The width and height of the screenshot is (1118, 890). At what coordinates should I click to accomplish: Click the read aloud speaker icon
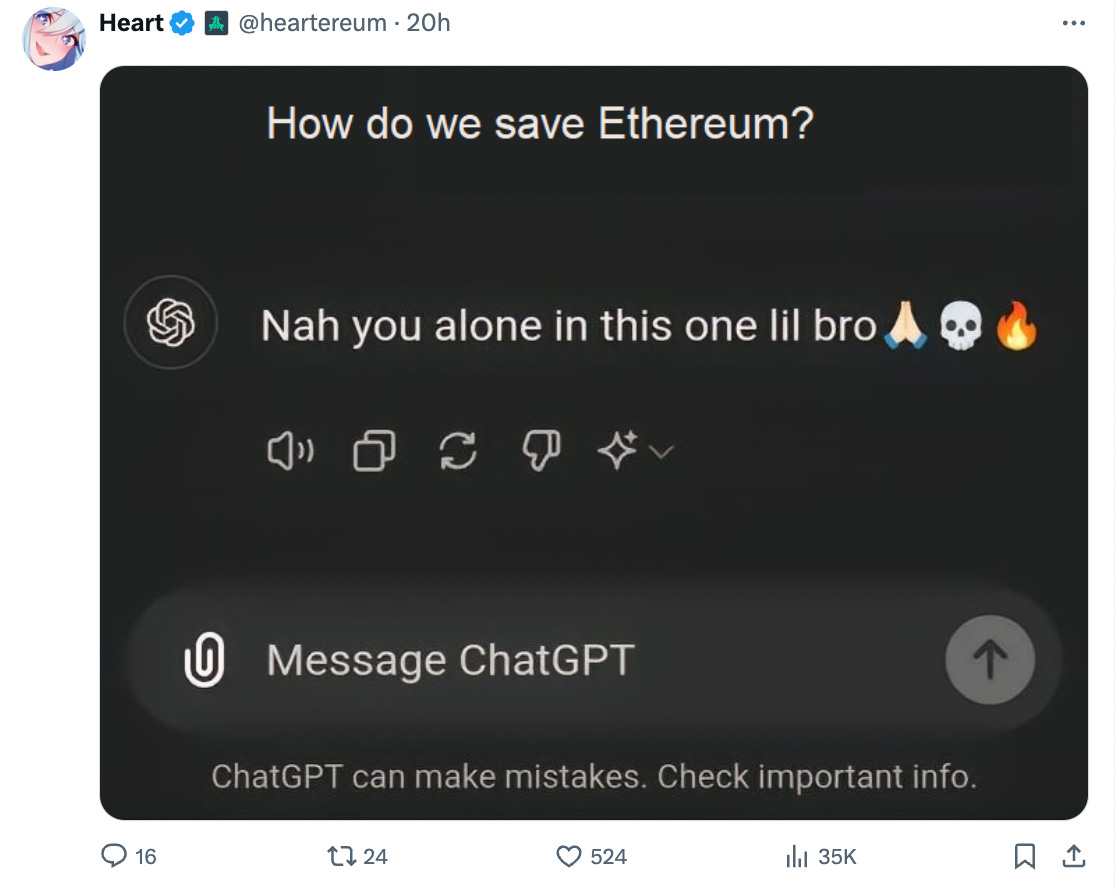[x=290, y=451]
